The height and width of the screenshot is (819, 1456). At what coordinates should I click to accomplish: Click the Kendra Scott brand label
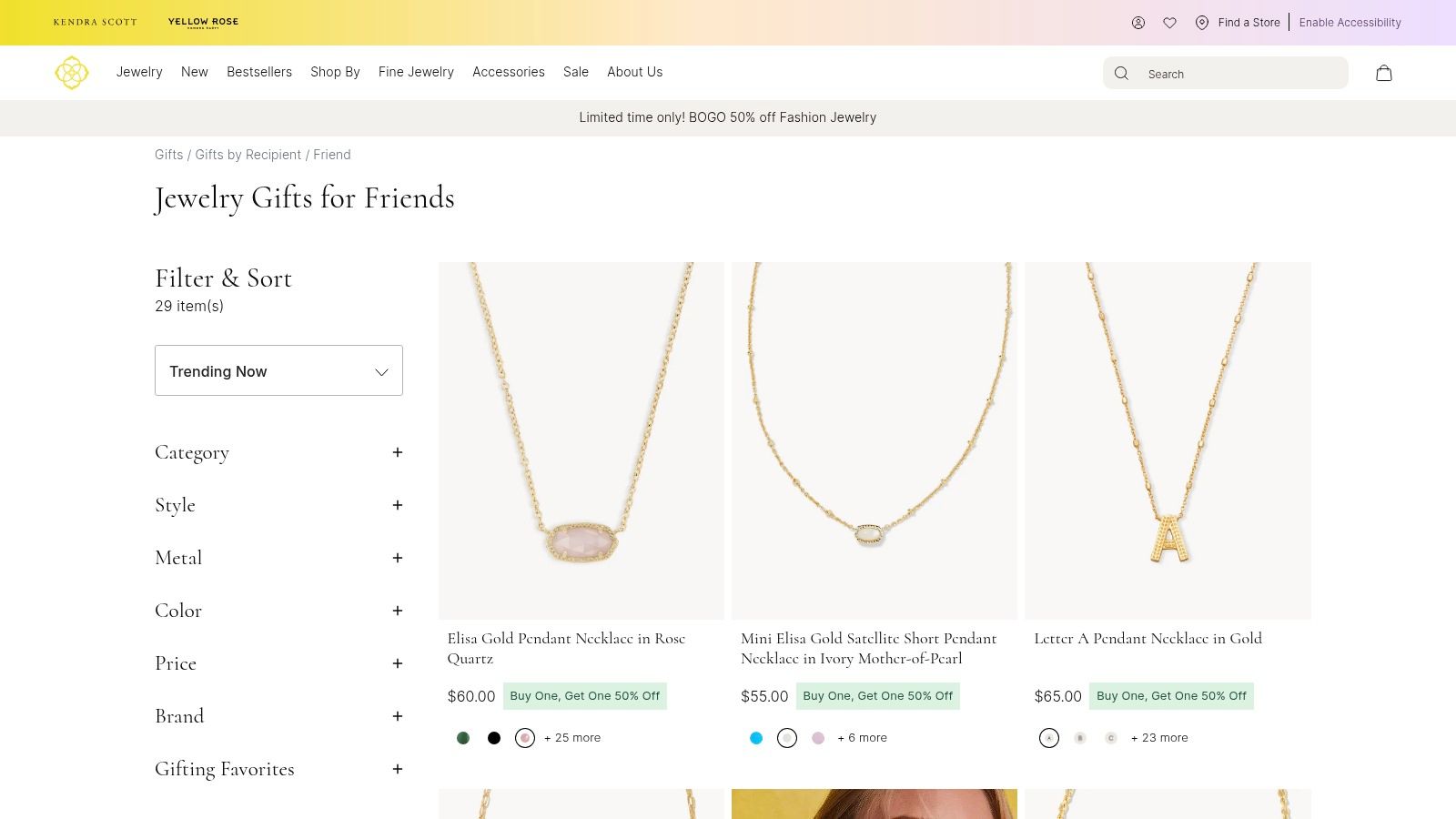pos(95,22)
